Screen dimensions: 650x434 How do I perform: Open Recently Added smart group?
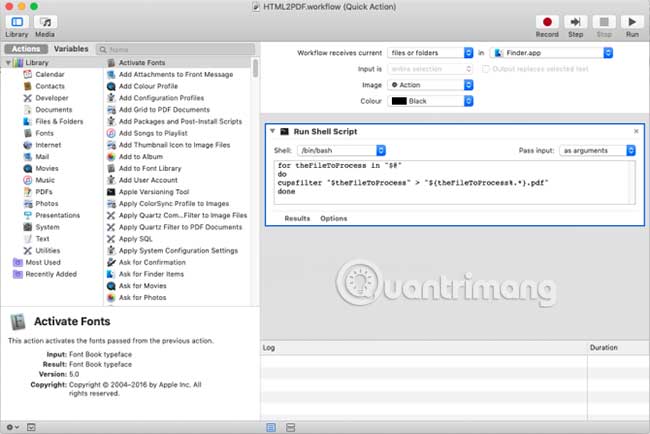(51, 274)
